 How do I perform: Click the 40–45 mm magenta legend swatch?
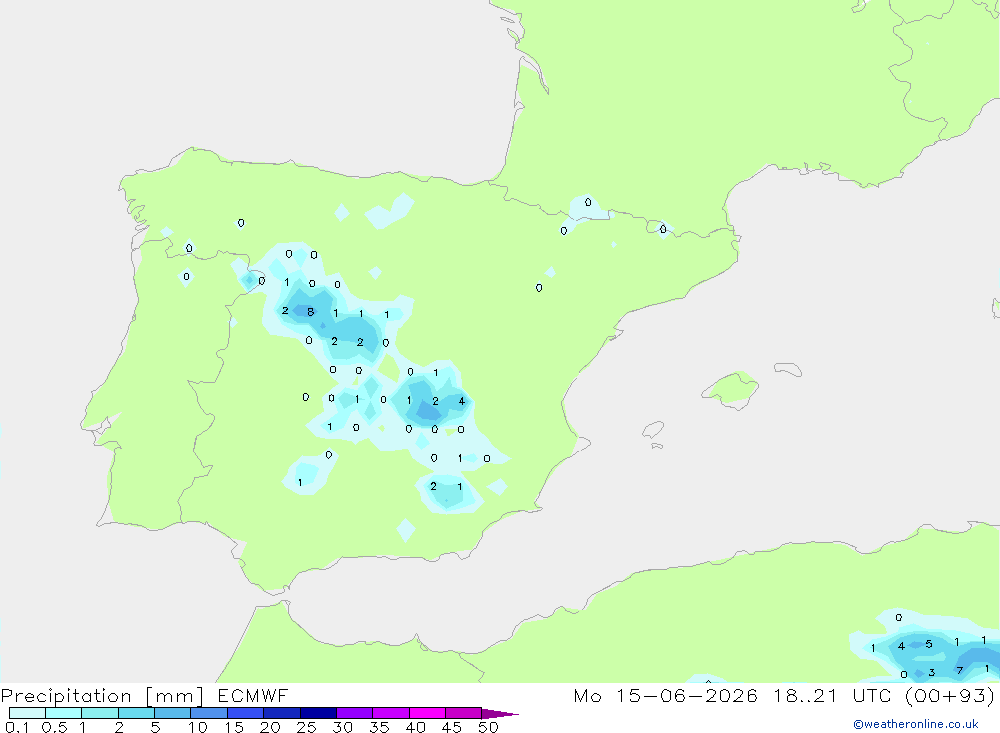point(427,713)
